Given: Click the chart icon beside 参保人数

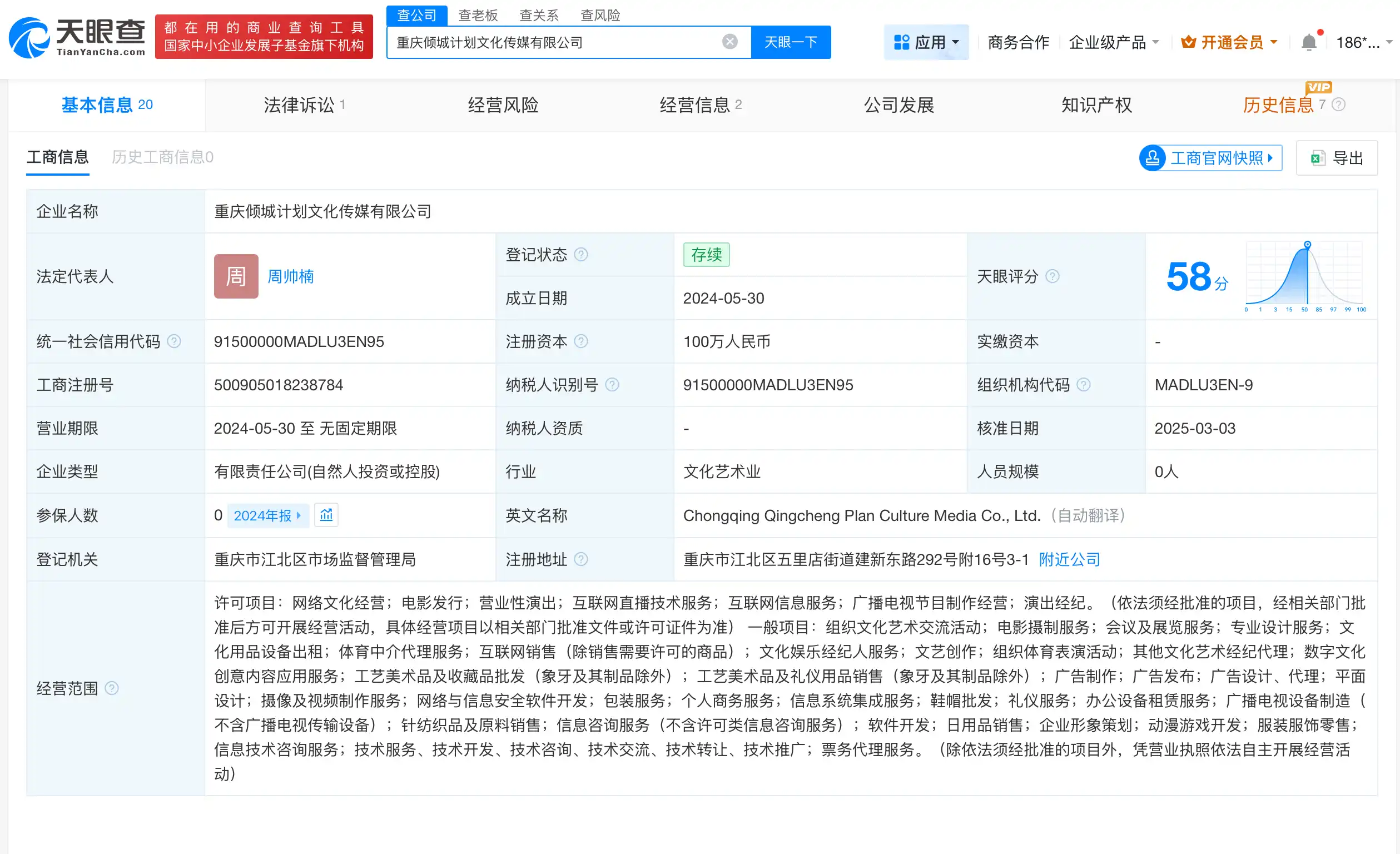Looking at the screenshot, I should point(326,515).
